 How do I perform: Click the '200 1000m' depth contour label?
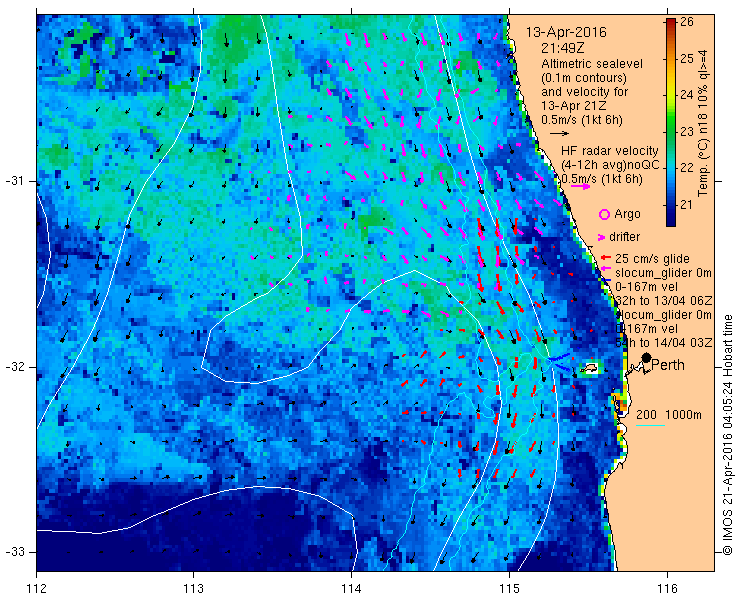click(669, 415)
